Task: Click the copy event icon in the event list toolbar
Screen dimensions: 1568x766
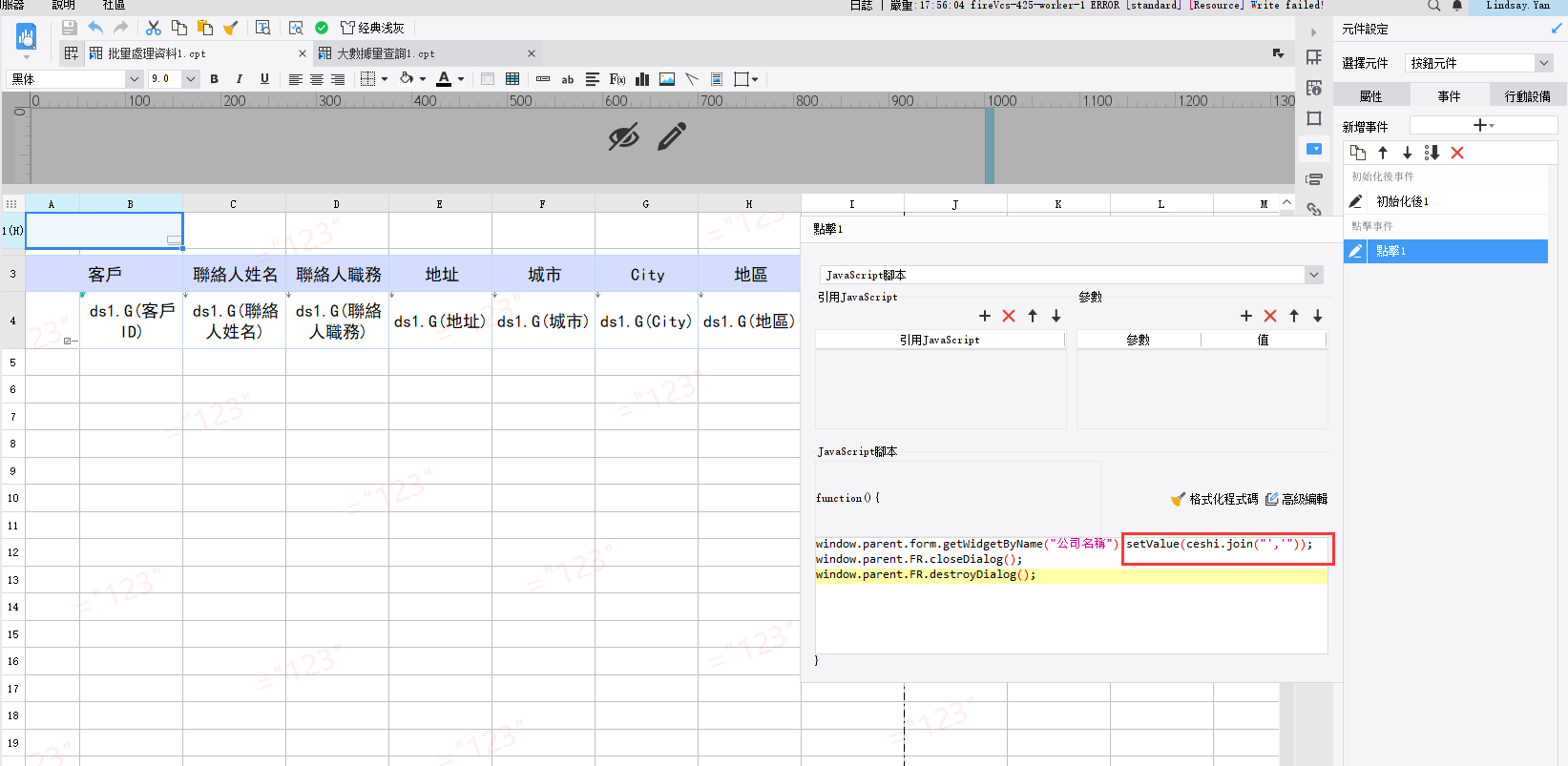Action: [x=1357, y=153]
